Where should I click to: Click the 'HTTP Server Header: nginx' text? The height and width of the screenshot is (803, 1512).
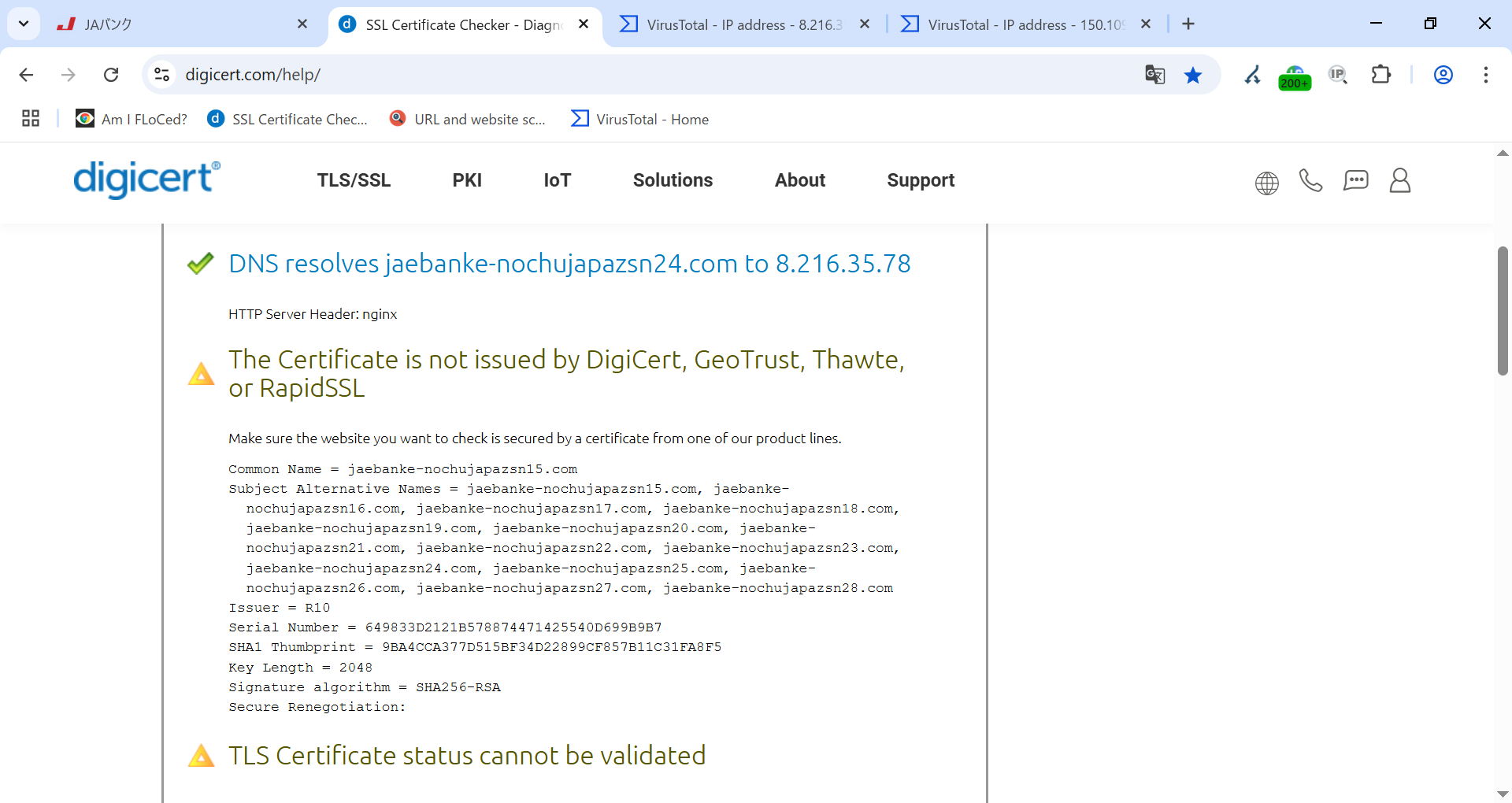click(x=313, y=314)
